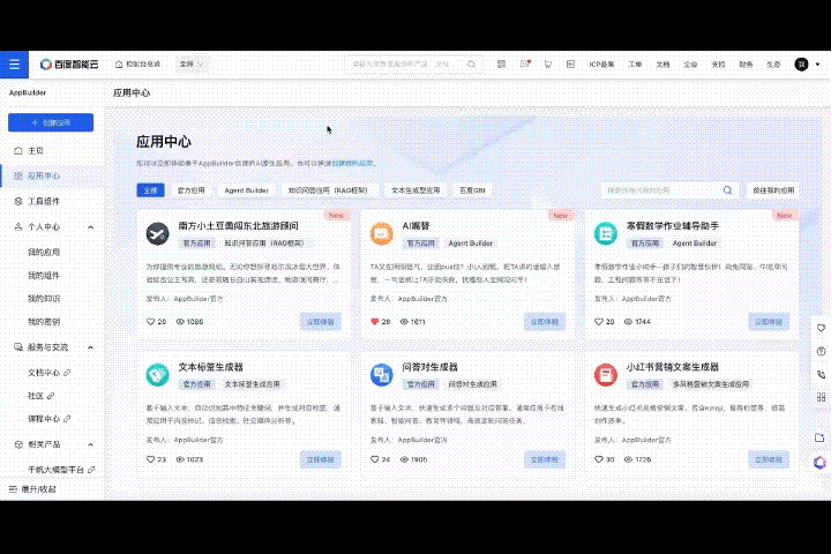Viewport: 832px width, 554px height.
Task: Open the hamburger menu in top-left corner
Action: [14, 65]
